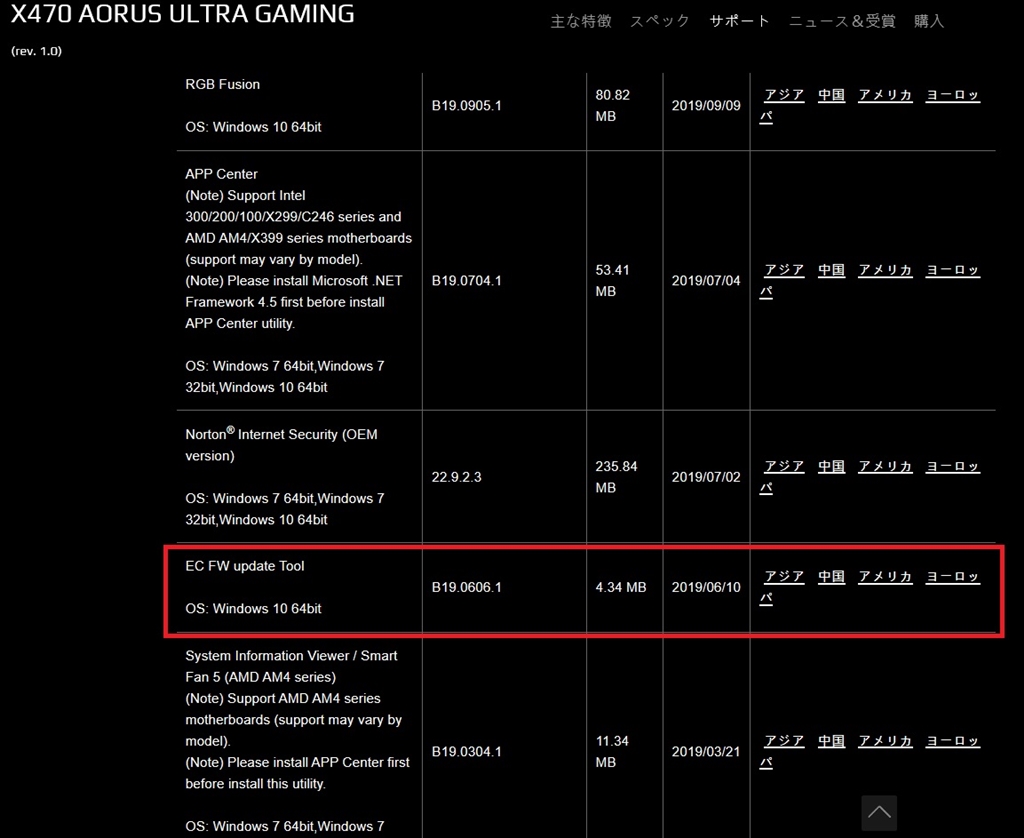Open the スペック tab
1024x838 pixels.
coord(660,22)
